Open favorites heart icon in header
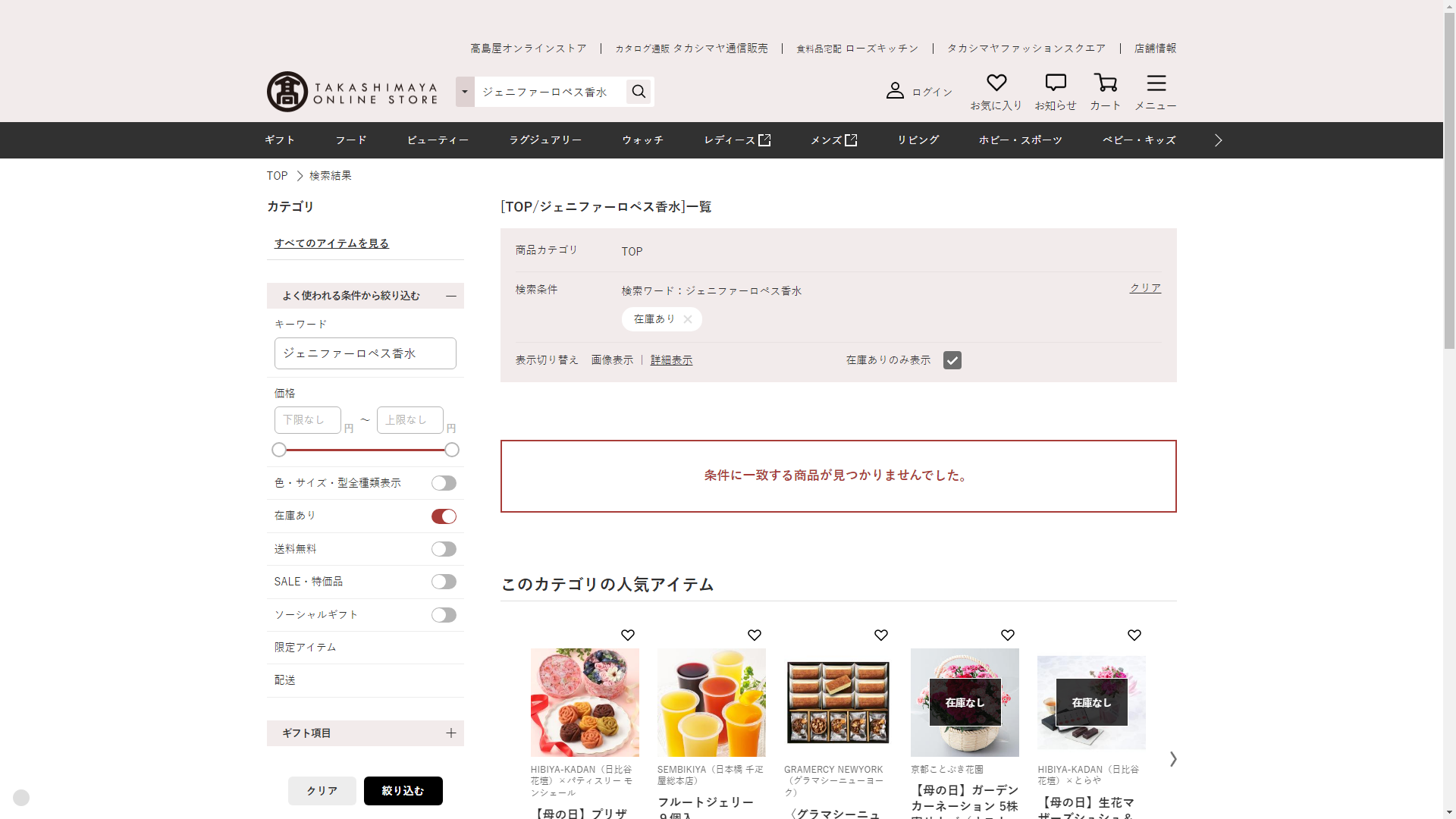This screenshot has height=819, width=1456. tap(996, 83)
